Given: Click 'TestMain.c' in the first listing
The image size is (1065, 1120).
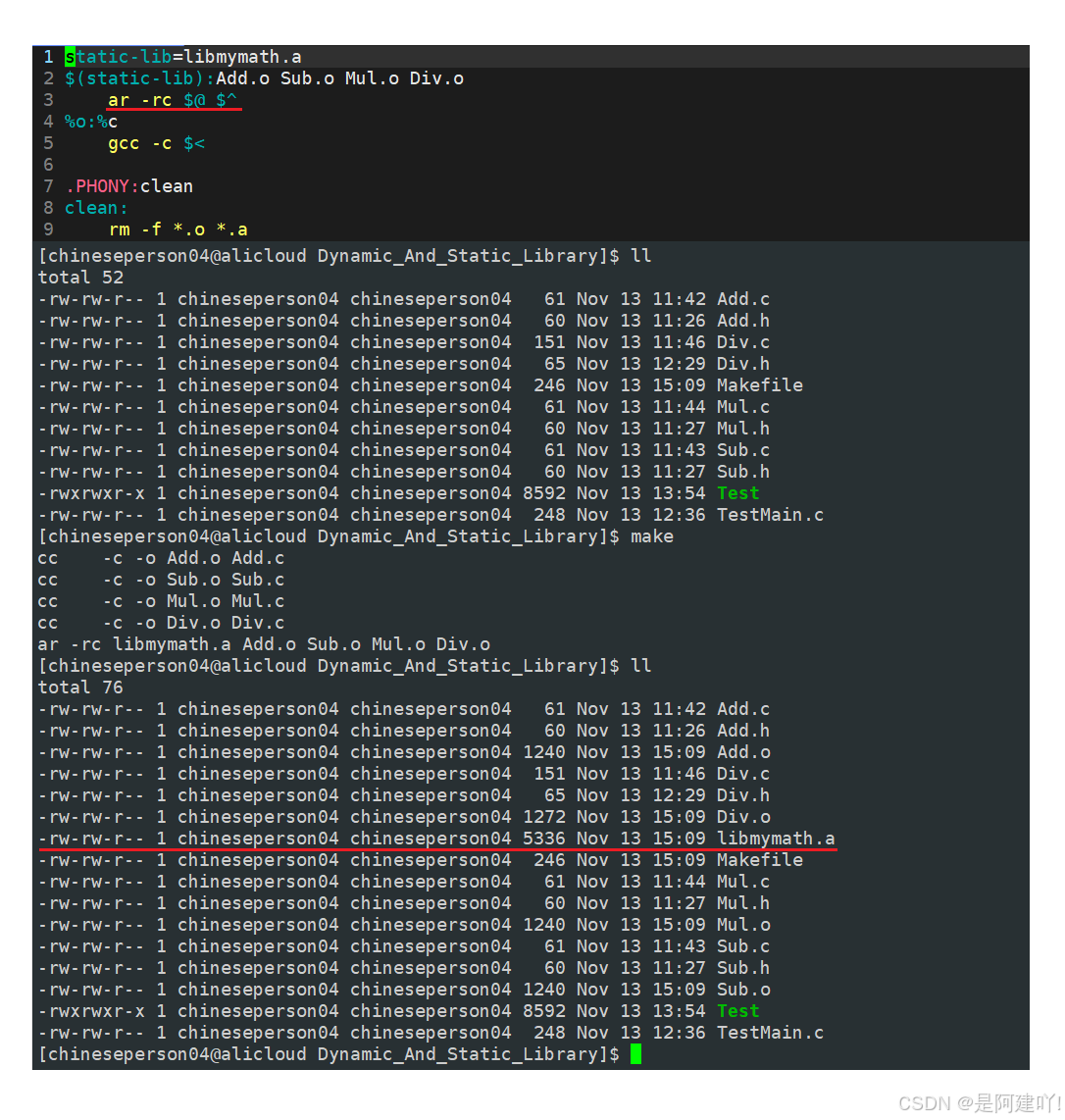Looking at the screenshot, I should [770, 515].
